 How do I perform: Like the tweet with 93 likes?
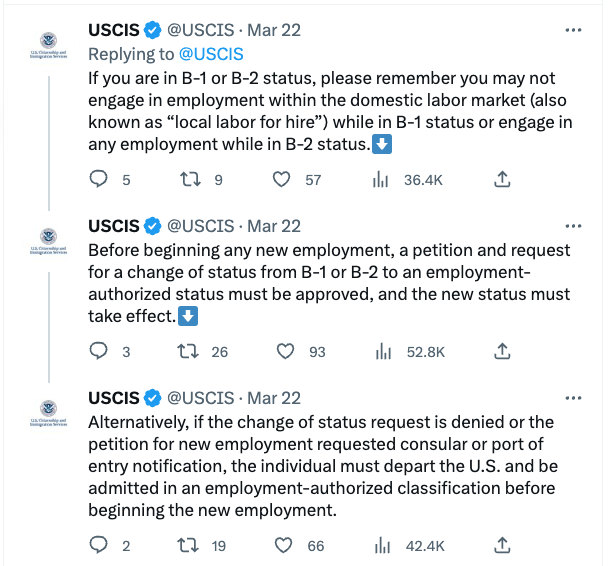click(283, 351)
